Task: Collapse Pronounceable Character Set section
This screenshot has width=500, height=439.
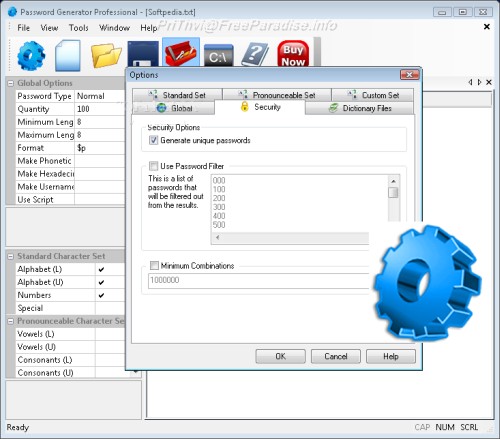Action: 11,321
